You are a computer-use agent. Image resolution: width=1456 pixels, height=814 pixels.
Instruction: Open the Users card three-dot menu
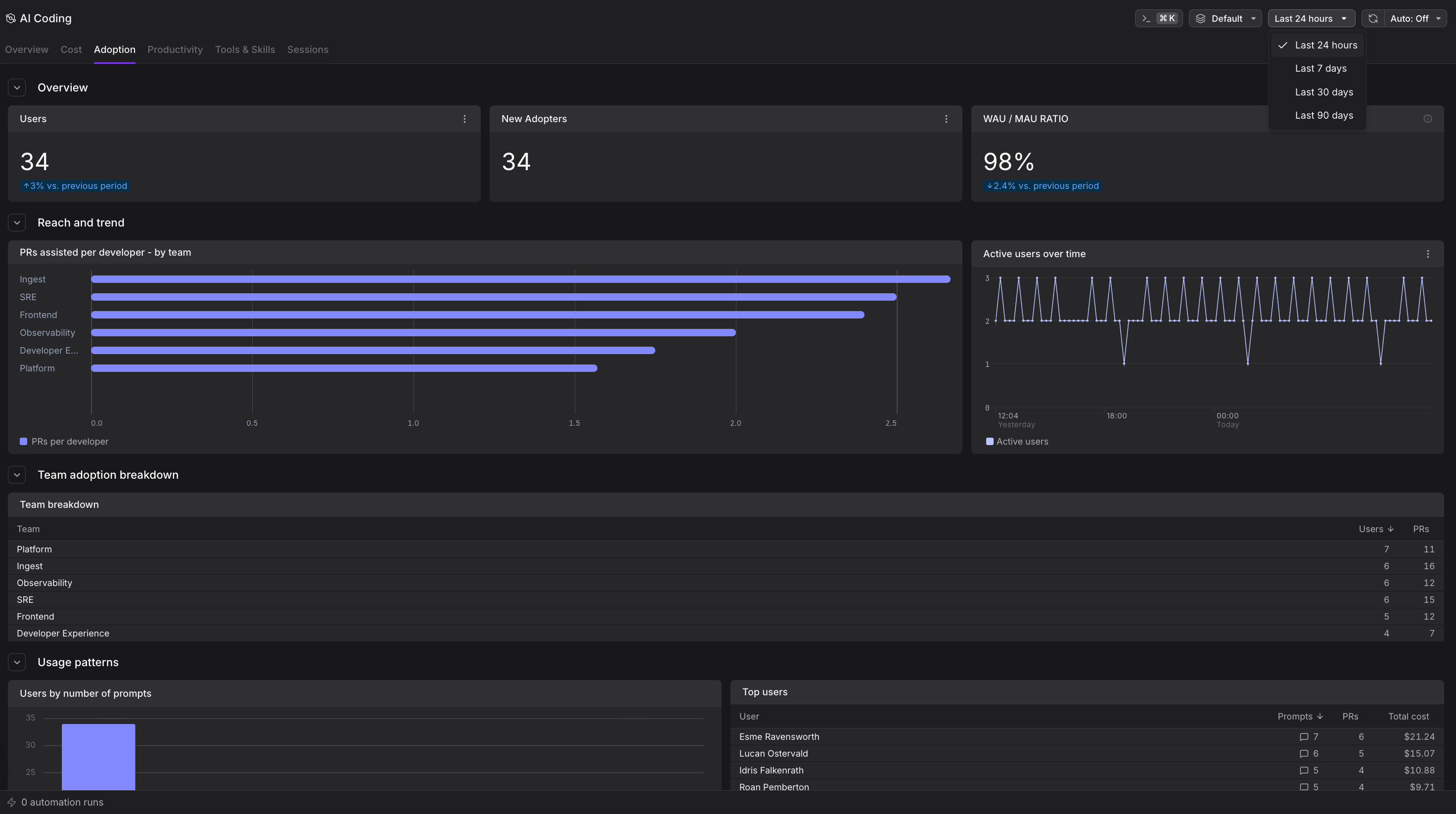(x=464, y=119)
